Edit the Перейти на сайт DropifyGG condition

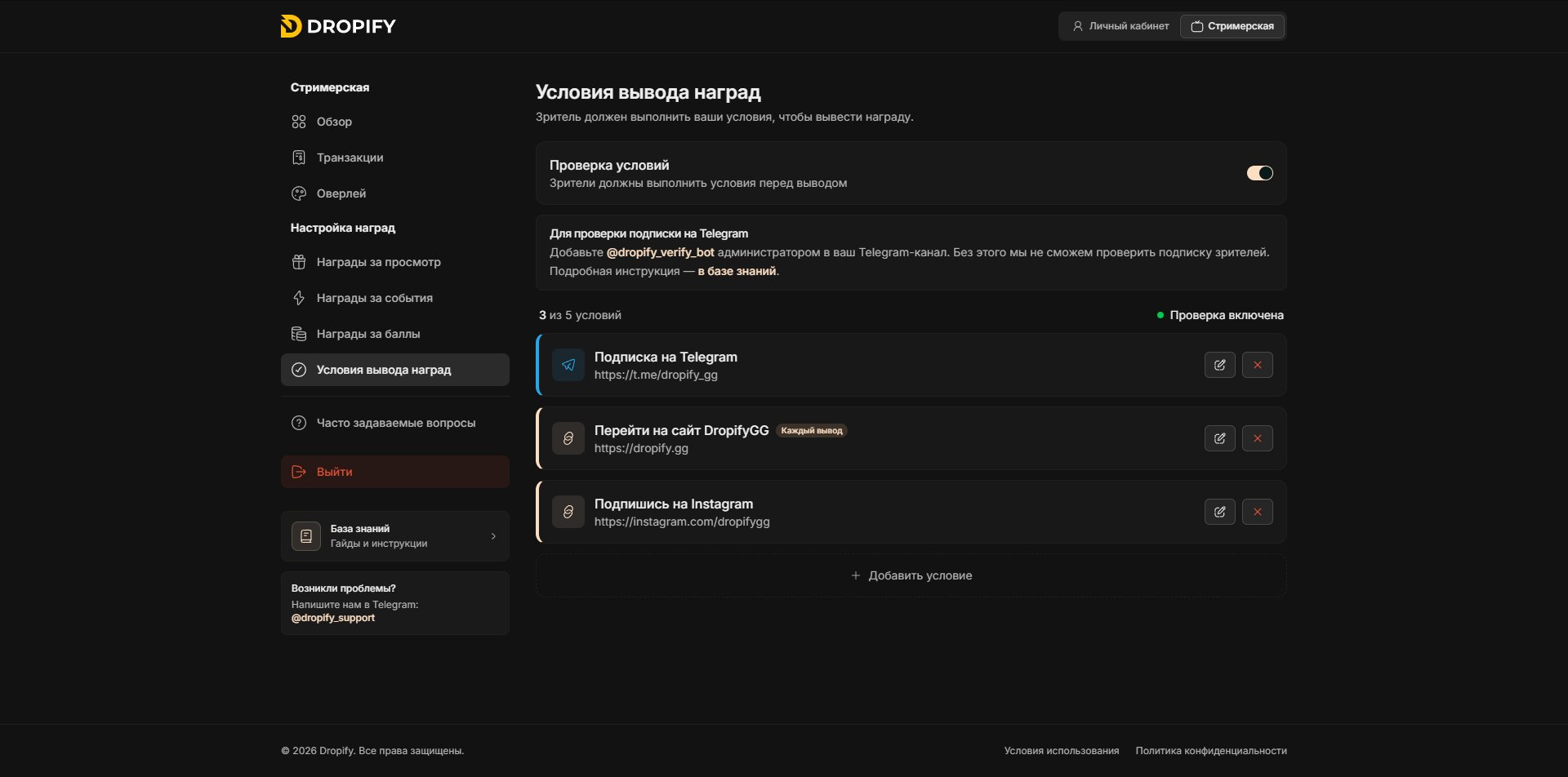pos(1220,438)
